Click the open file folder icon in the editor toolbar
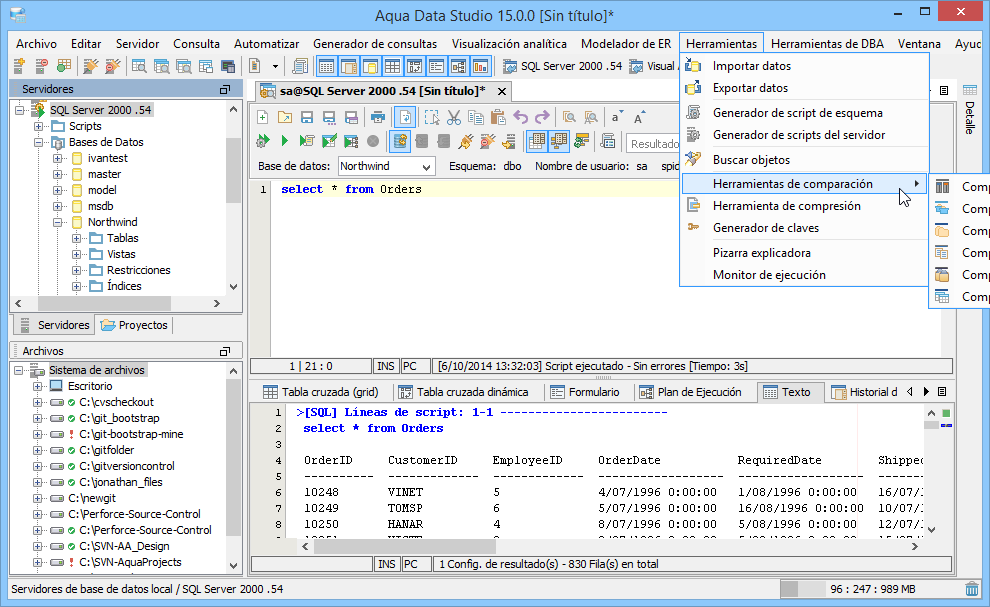This screenshot has width=990, height=607. point(285,117)
